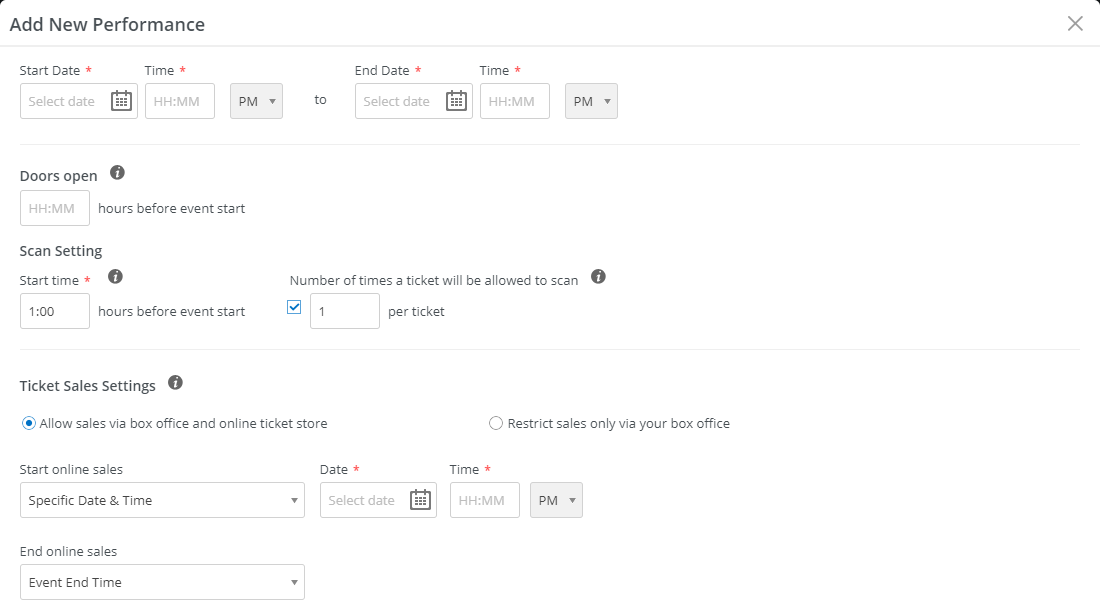This screenshot has width=1100, height=616.
Task: Click the Start Date Time HH:MM field
Action: 180,100
